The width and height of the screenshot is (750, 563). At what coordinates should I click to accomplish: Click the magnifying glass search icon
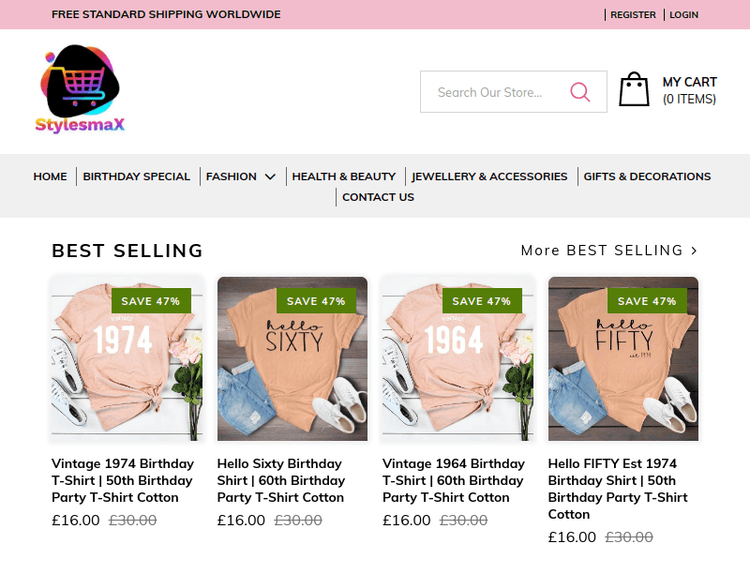[x=580, y=92]
